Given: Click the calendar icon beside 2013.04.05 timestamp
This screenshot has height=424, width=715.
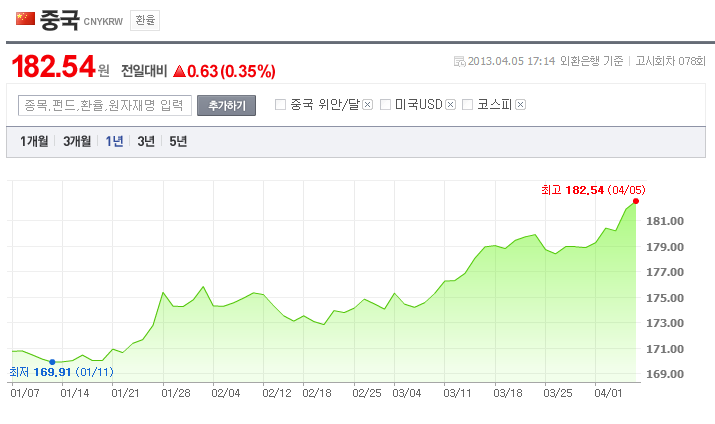Looking at the screenshot, I should point(460,61).
